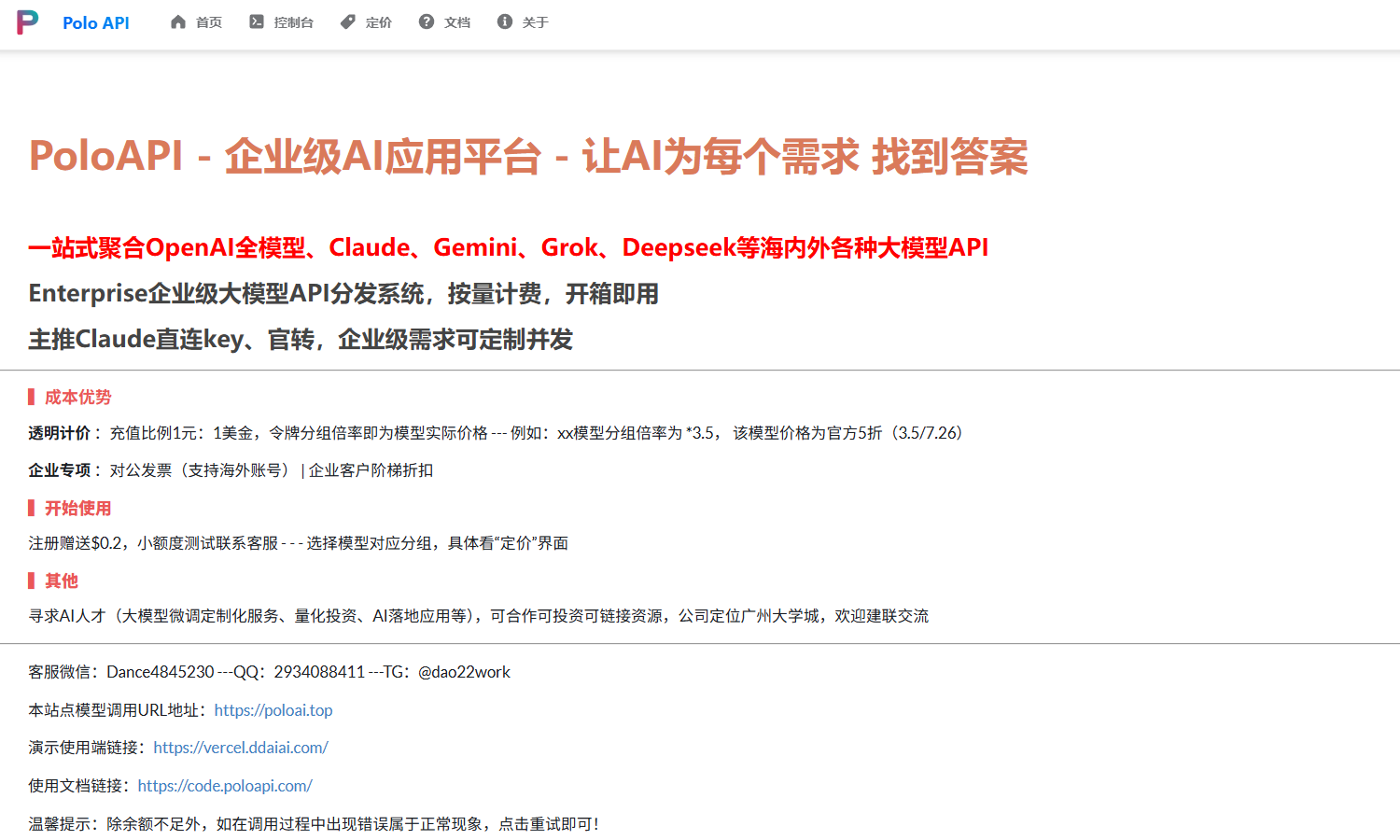
Task: Open the 文档 menu item
Action: point(457,22)
